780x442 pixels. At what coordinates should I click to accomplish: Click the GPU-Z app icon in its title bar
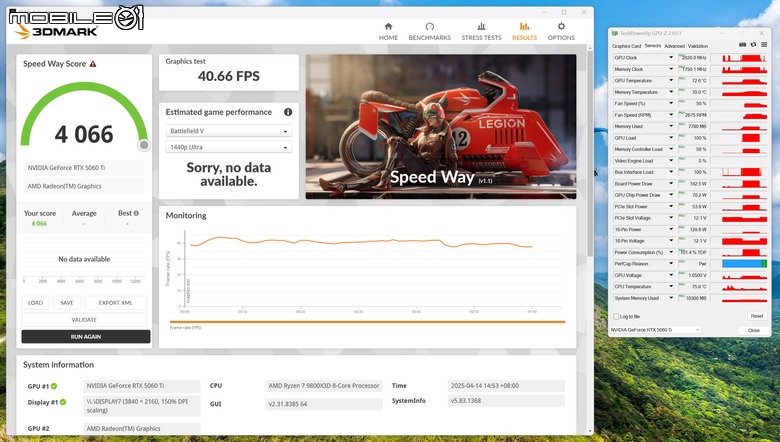coord(615,33)
